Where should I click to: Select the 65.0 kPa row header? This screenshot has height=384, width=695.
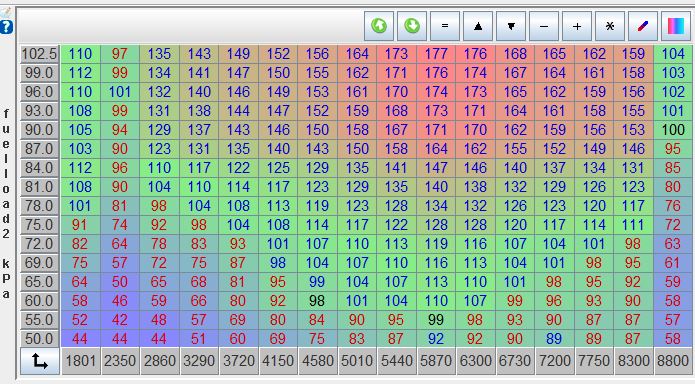point(39,282)
